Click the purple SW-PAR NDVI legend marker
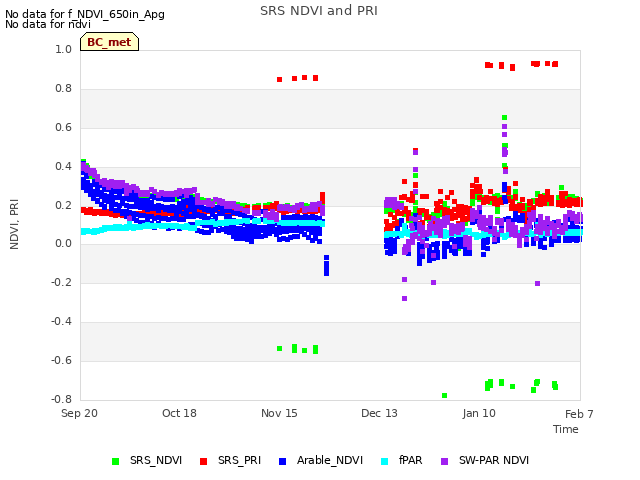 [444, 461]
